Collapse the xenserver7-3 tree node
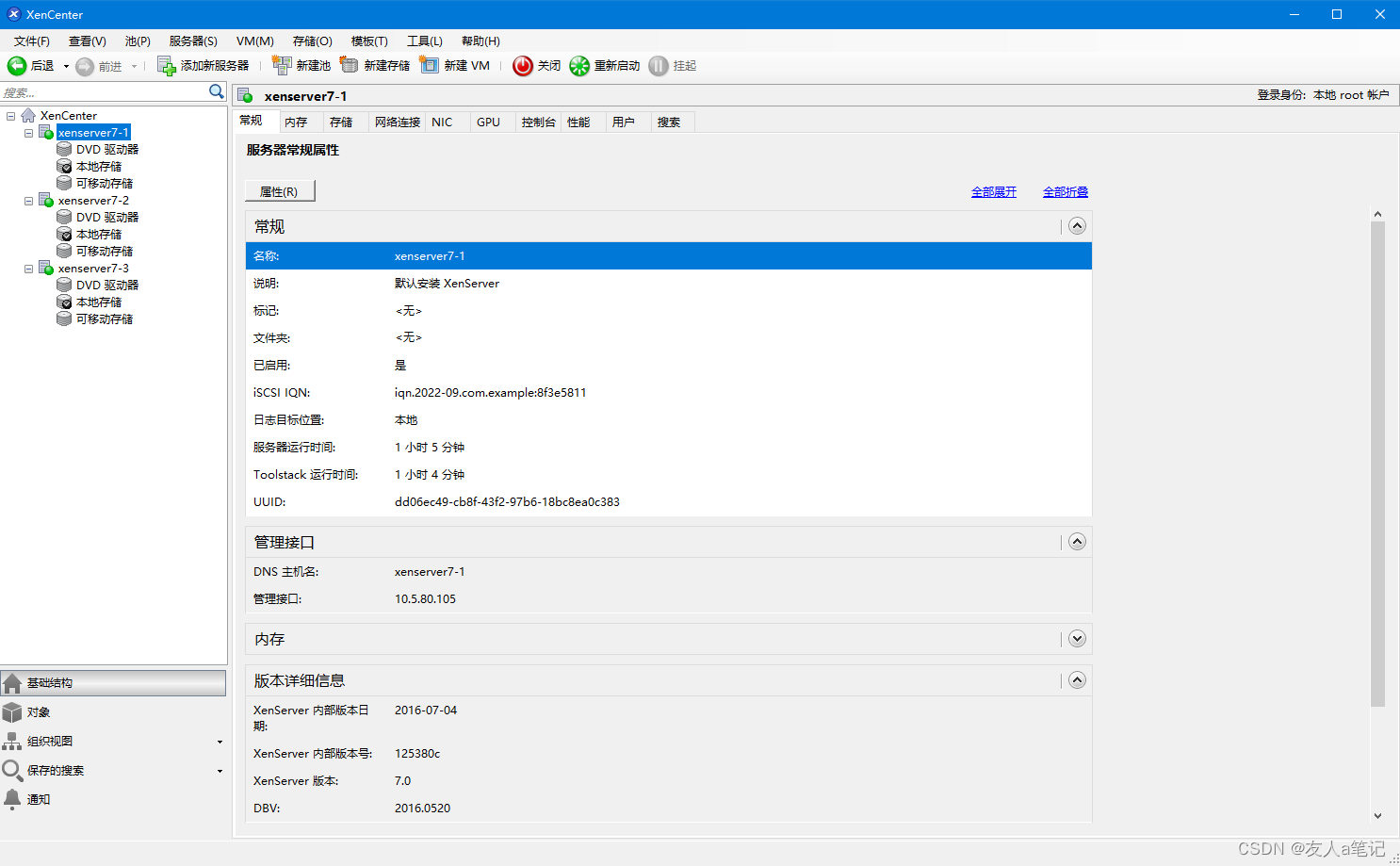Viewport: 1400px width, 866px height. pos(28,269)
